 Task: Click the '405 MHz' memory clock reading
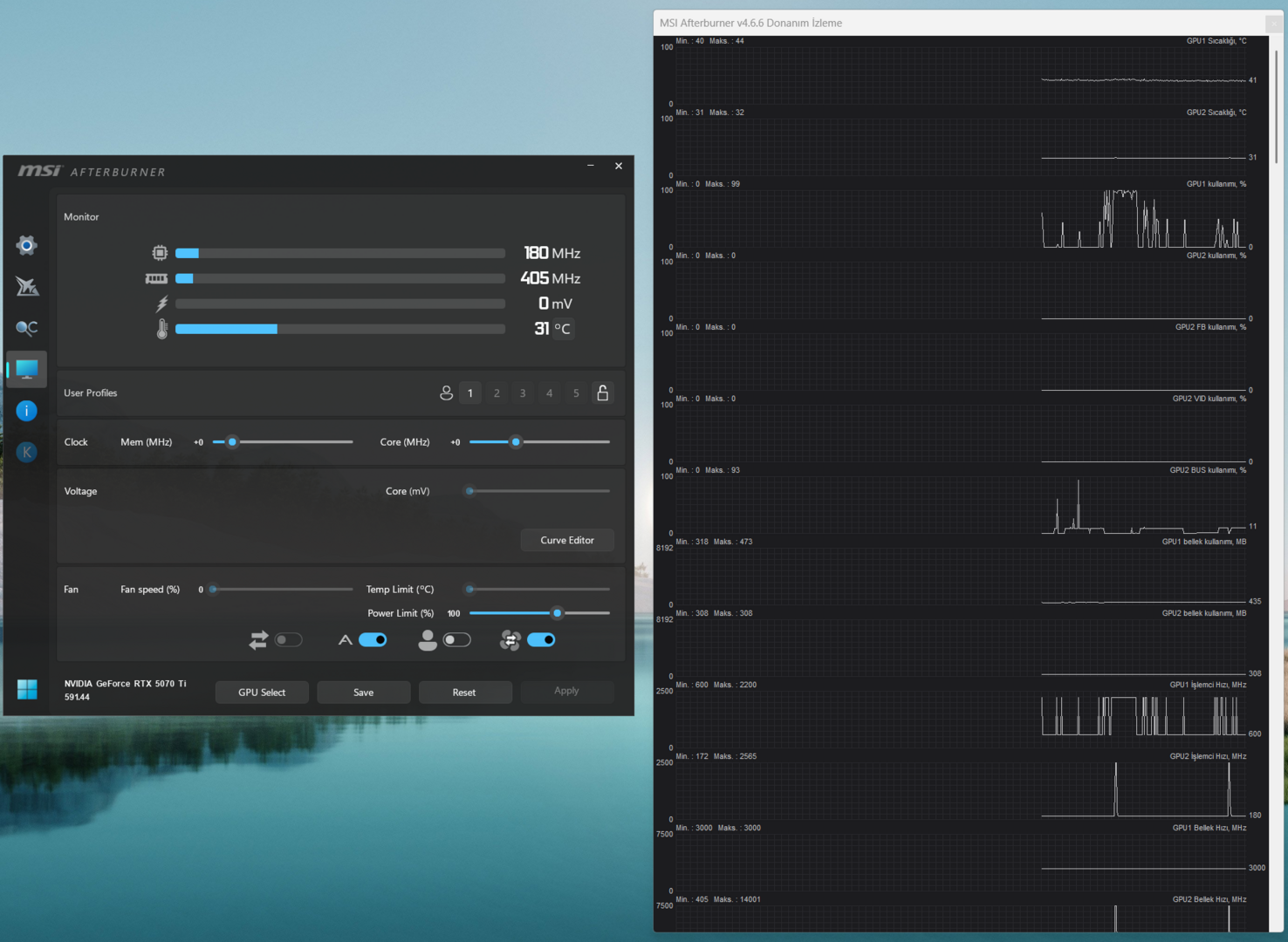click(550, 278)
